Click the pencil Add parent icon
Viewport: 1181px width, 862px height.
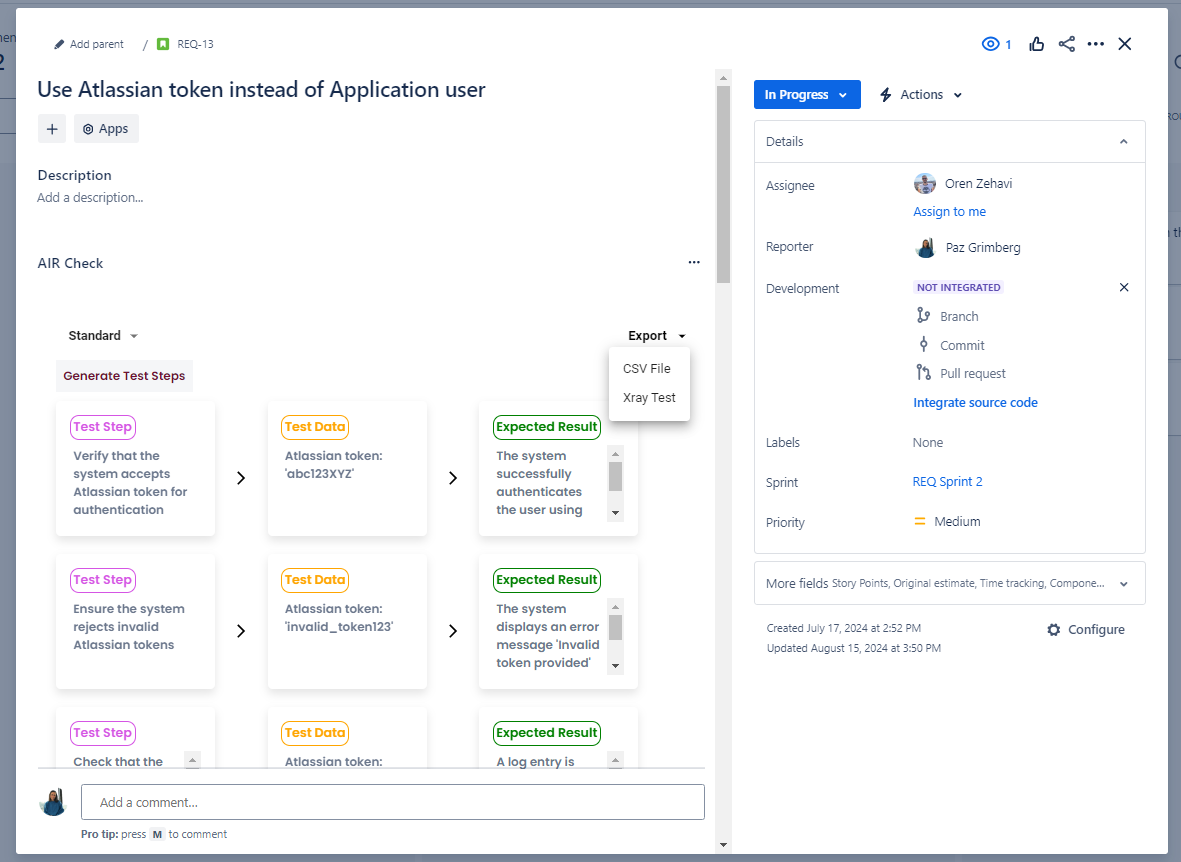pos(59,44)
